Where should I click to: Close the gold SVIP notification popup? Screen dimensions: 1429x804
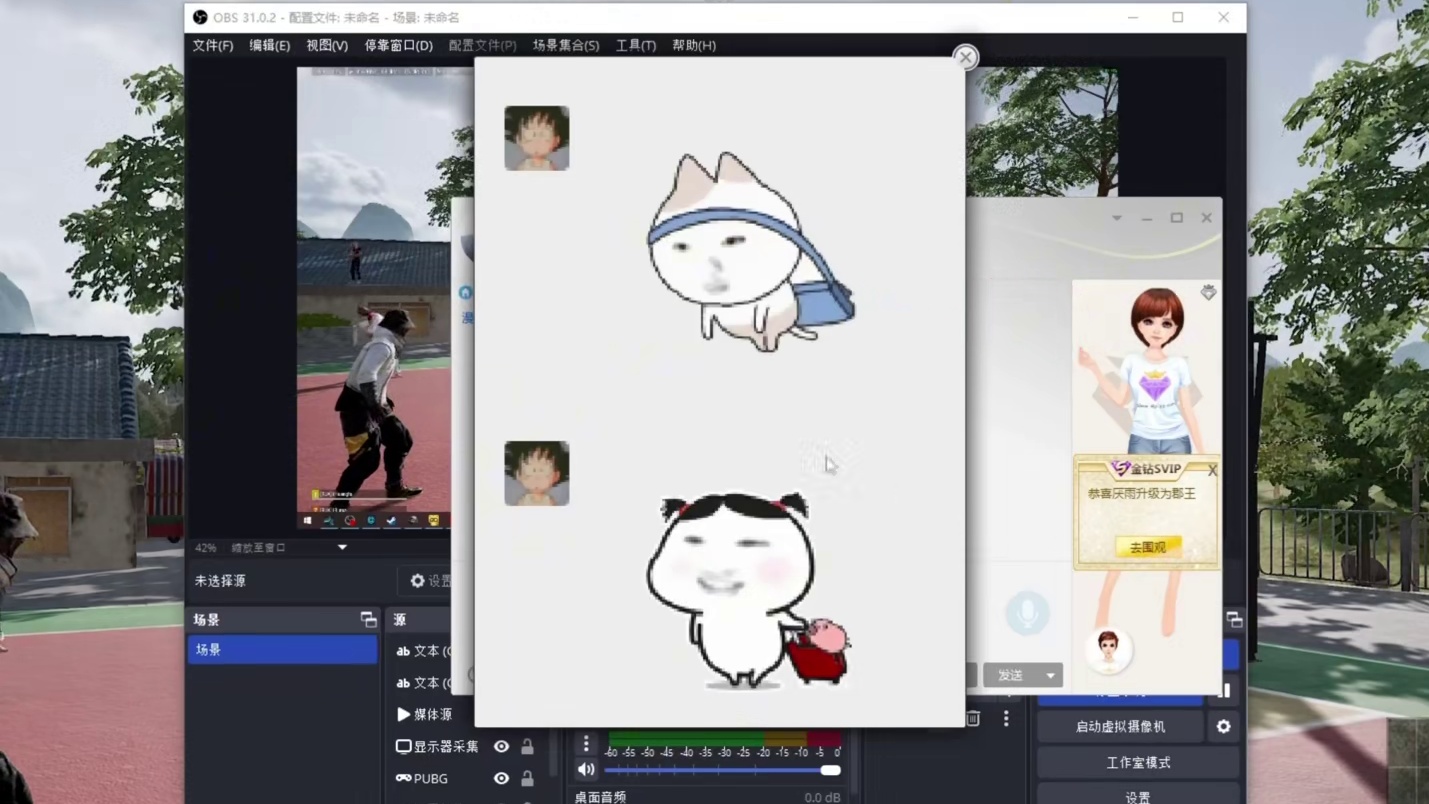click(x=1212, y=470)
